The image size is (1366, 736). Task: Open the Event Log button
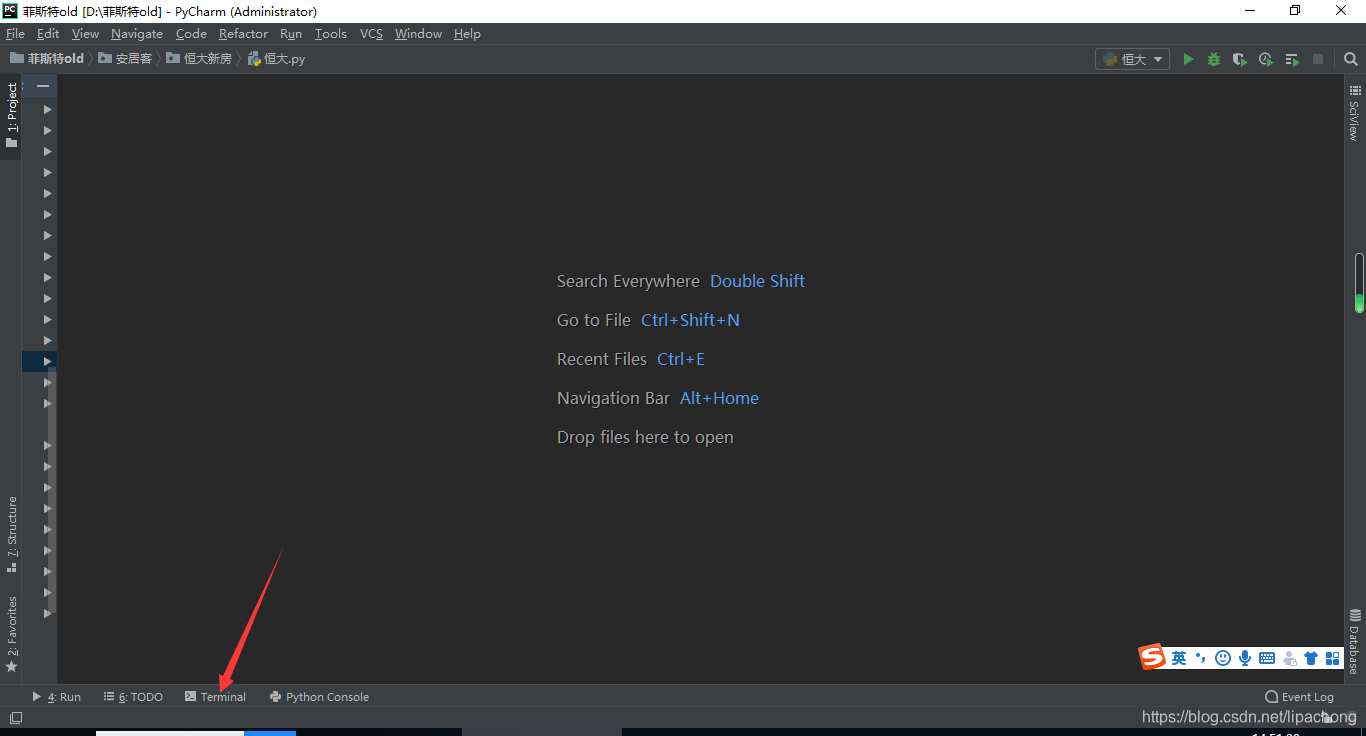[1299, 697]
